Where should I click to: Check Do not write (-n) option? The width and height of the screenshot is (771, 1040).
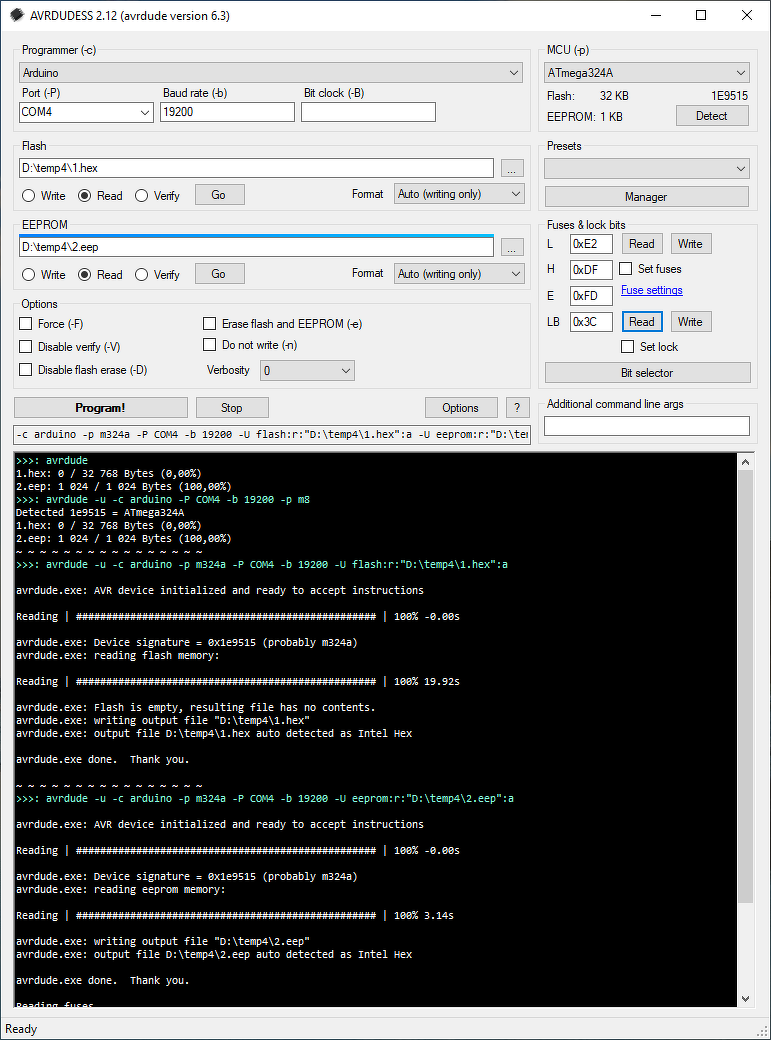coord(210,345)
